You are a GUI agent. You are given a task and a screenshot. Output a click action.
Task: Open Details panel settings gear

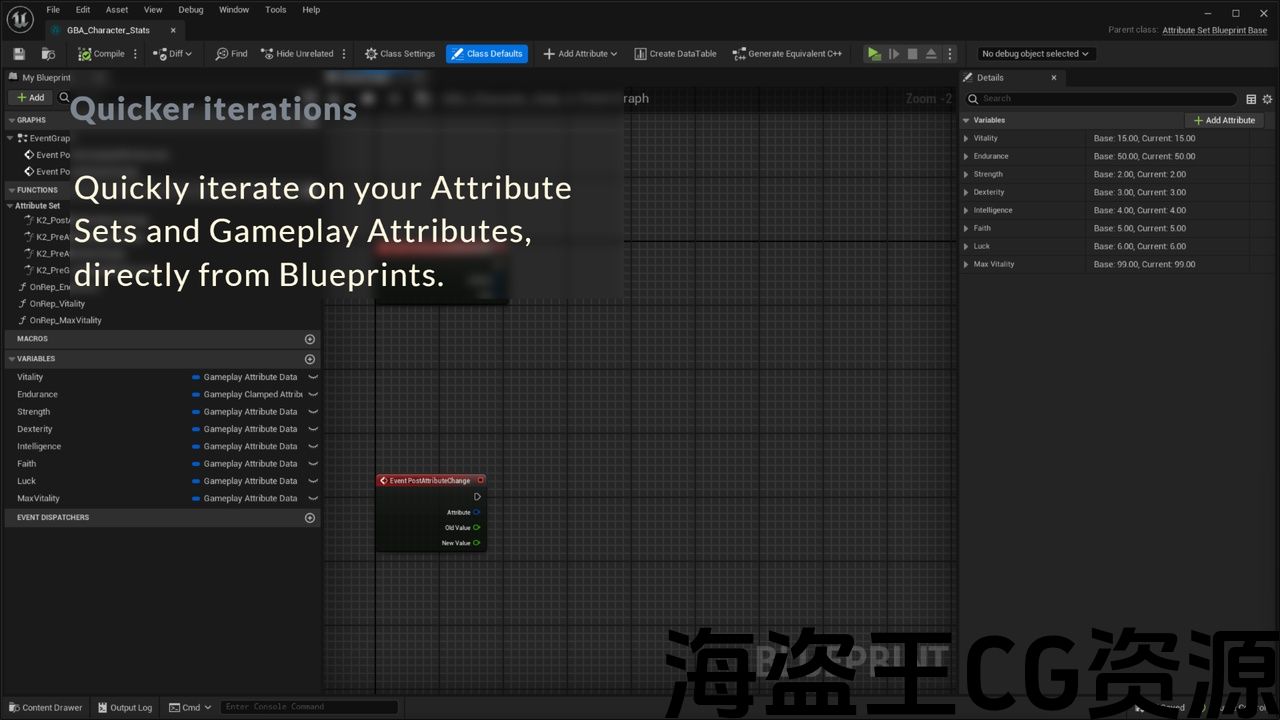pos(1267,99)
